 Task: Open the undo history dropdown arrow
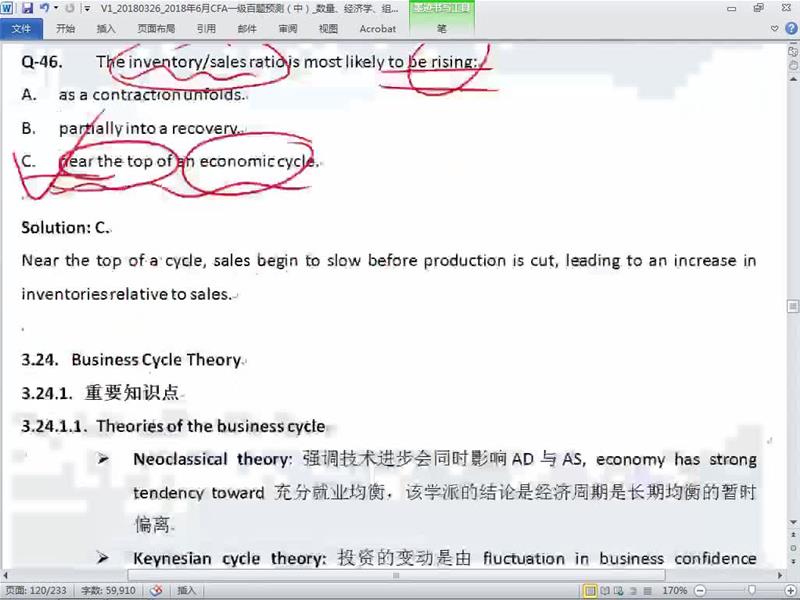(x=56, y=8)
